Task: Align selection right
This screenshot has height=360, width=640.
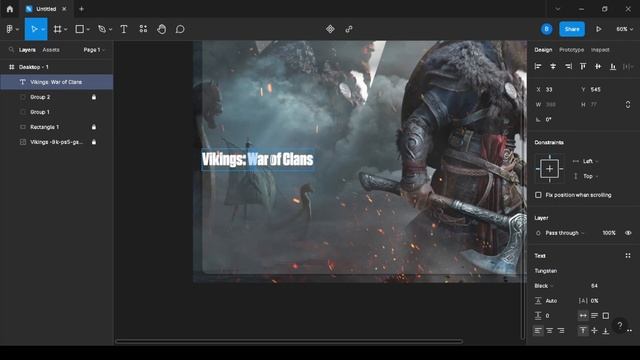Action: [x=568, y=66]
